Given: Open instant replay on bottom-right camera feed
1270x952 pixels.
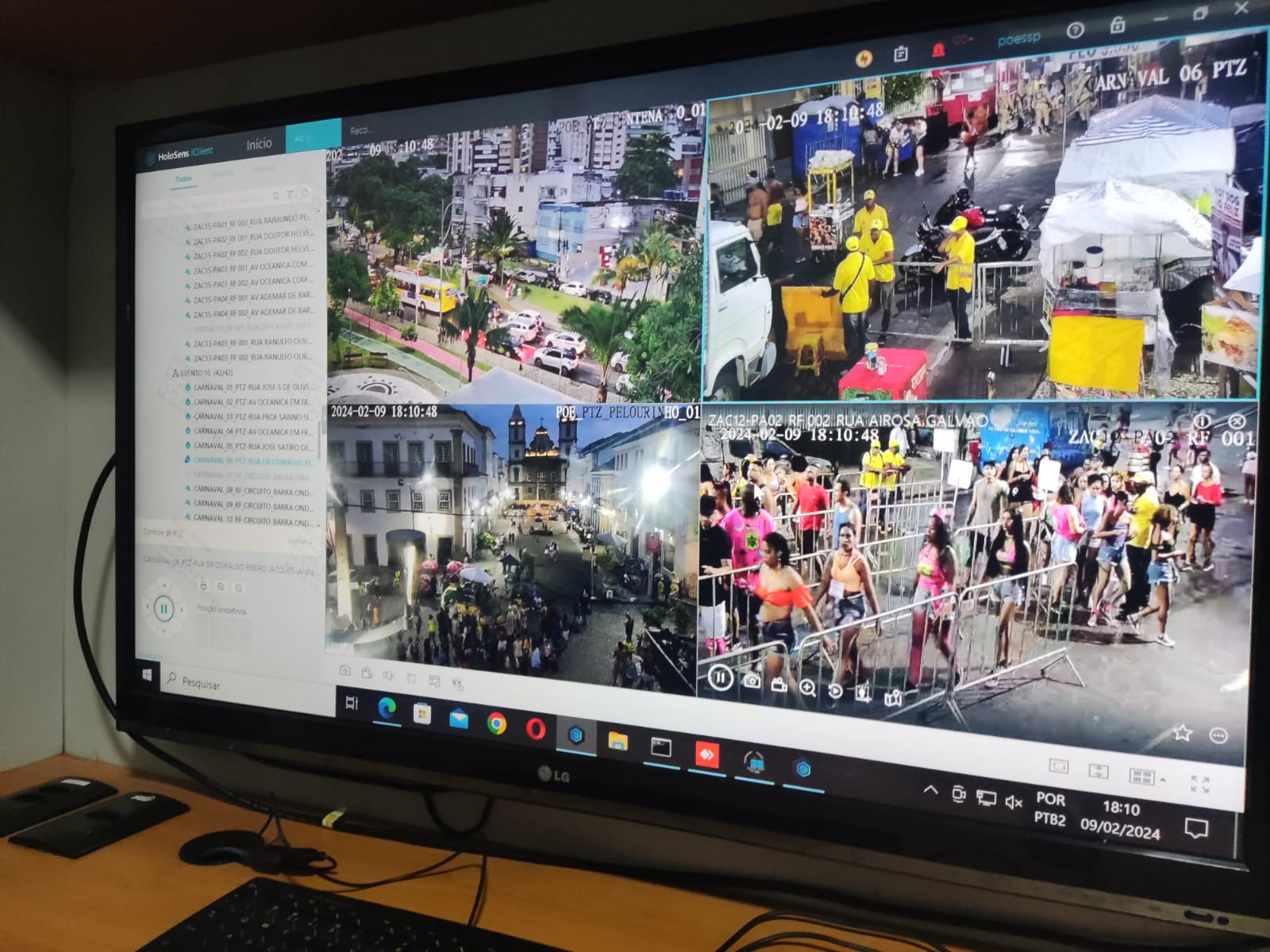Looking at the screenshot, I should coord(835,691).
